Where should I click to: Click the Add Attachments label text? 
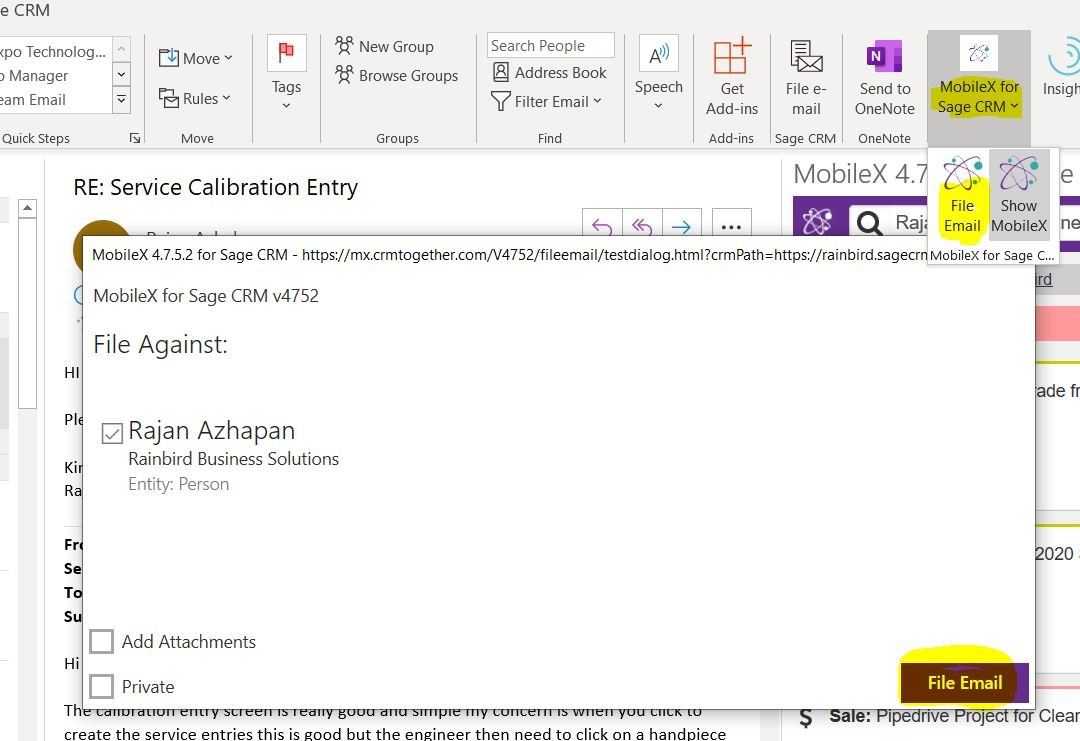coord(189,642)
